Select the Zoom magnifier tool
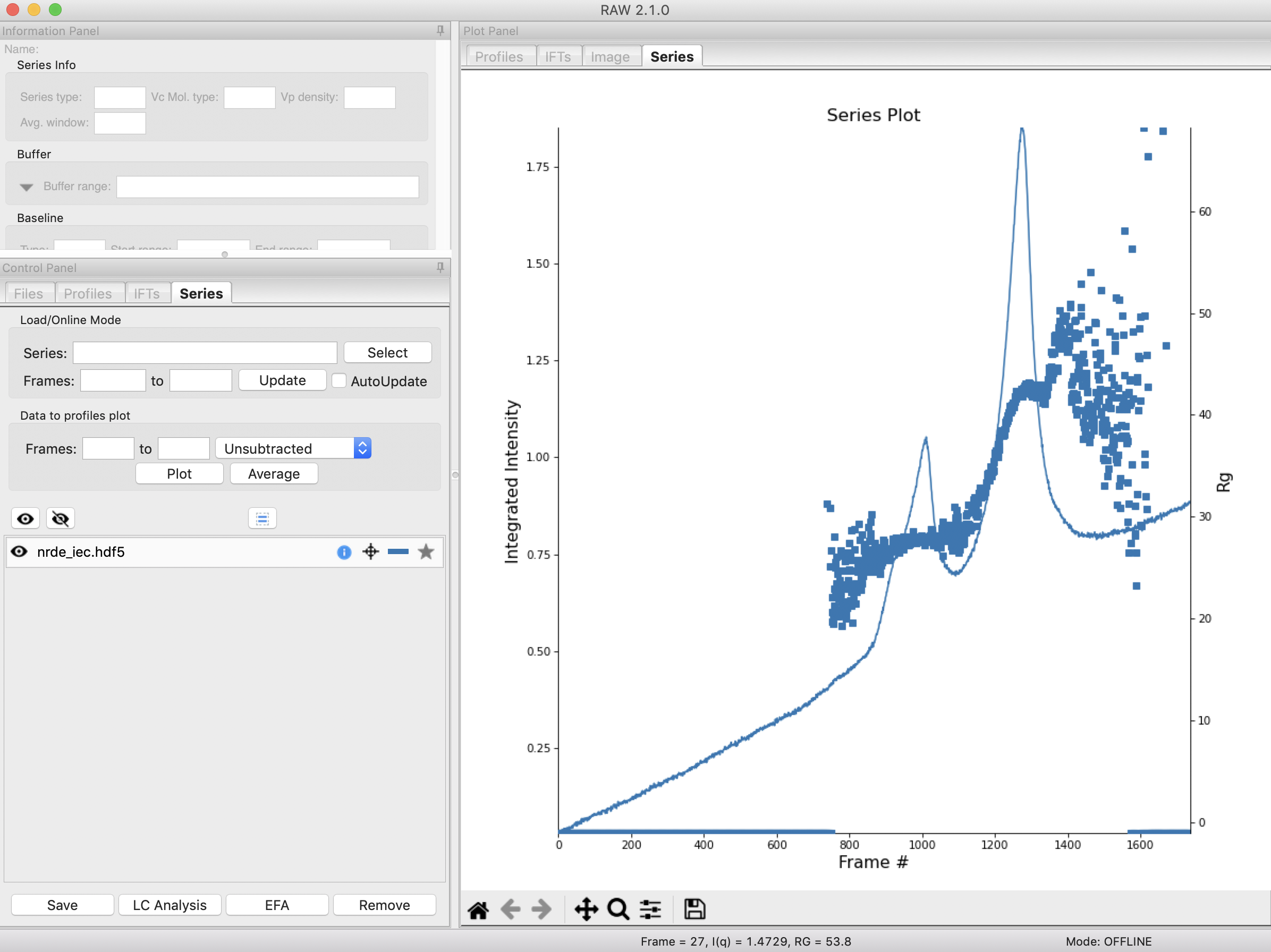Viewport: 1271px width, 952px height. pyautogui.click(x=618, y=909)
